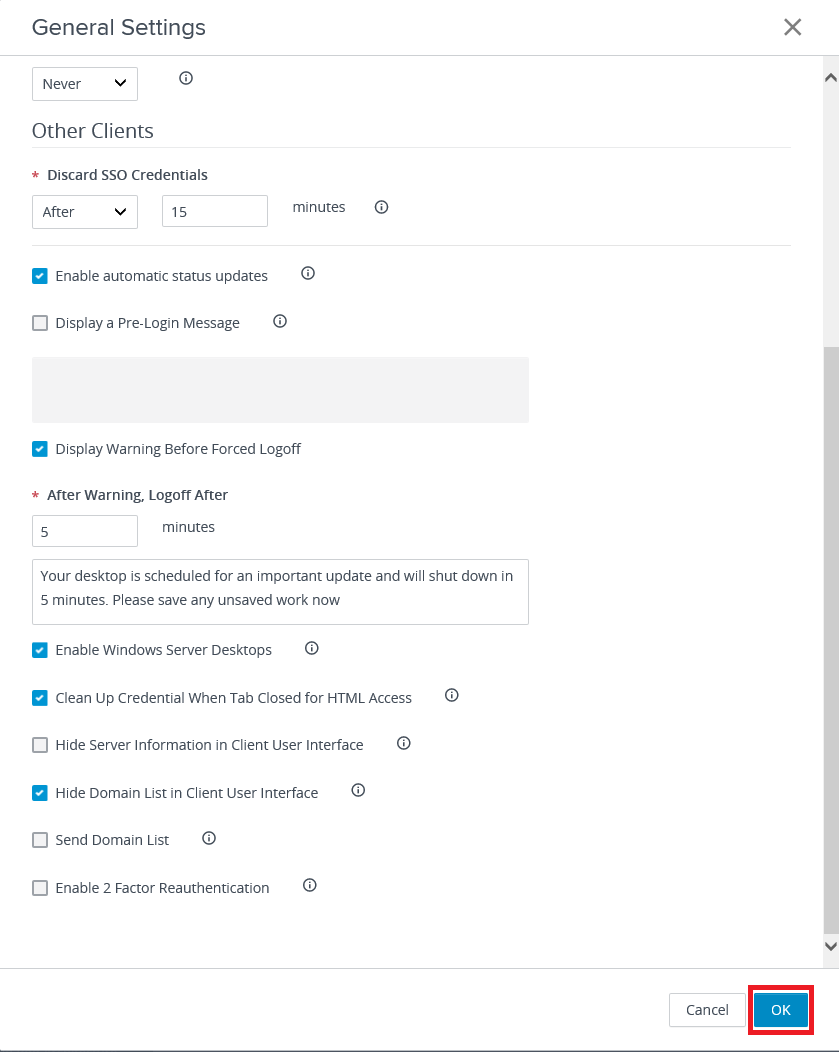Screen dimensions: 839x1052
Task: Click the scroll down arrow of the scrollbar
Action: point(829,945)
